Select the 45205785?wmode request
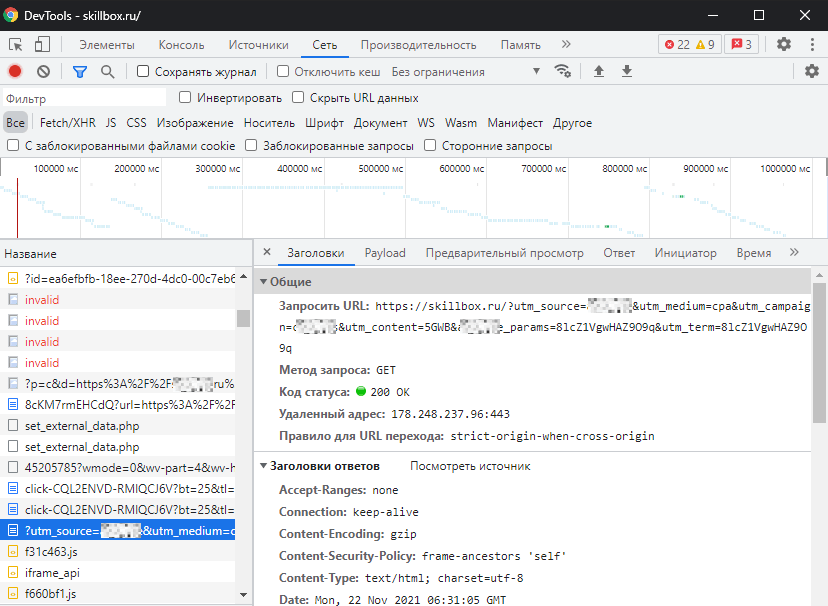Screen dimensions: 828x606 [x=118, y=468]
